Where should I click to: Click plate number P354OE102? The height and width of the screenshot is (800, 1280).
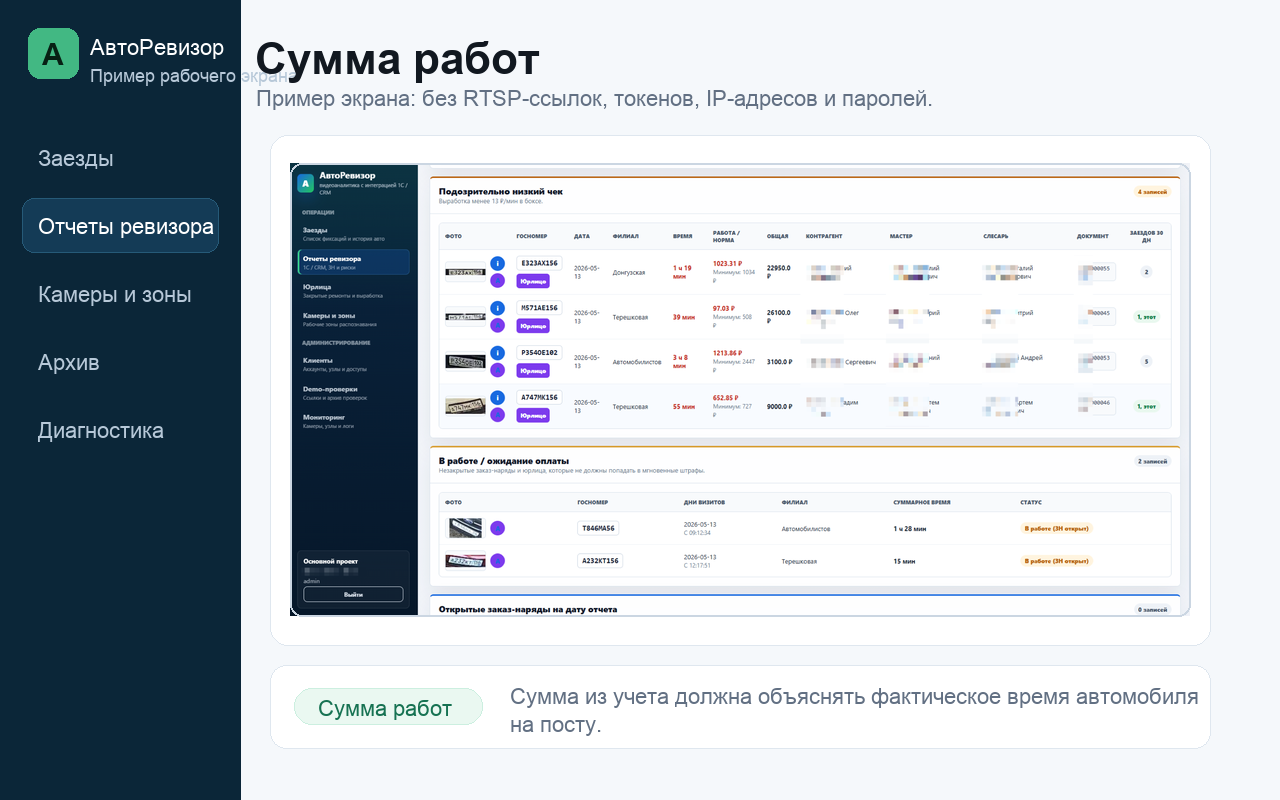(539, 353)
